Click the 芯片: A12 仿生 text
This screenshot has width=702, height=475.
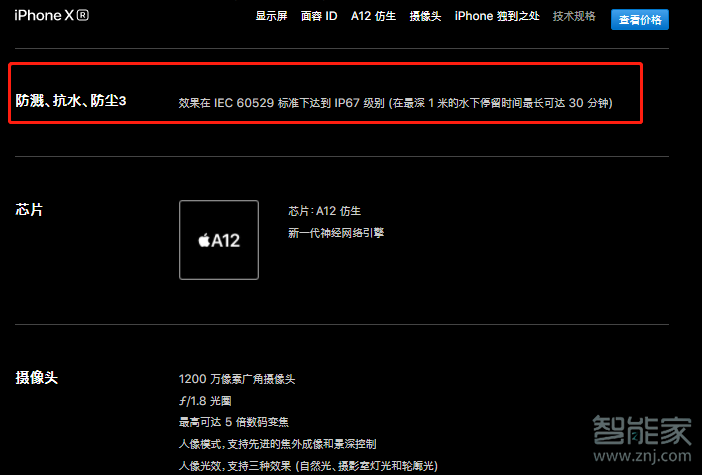(x=325, y=211)
